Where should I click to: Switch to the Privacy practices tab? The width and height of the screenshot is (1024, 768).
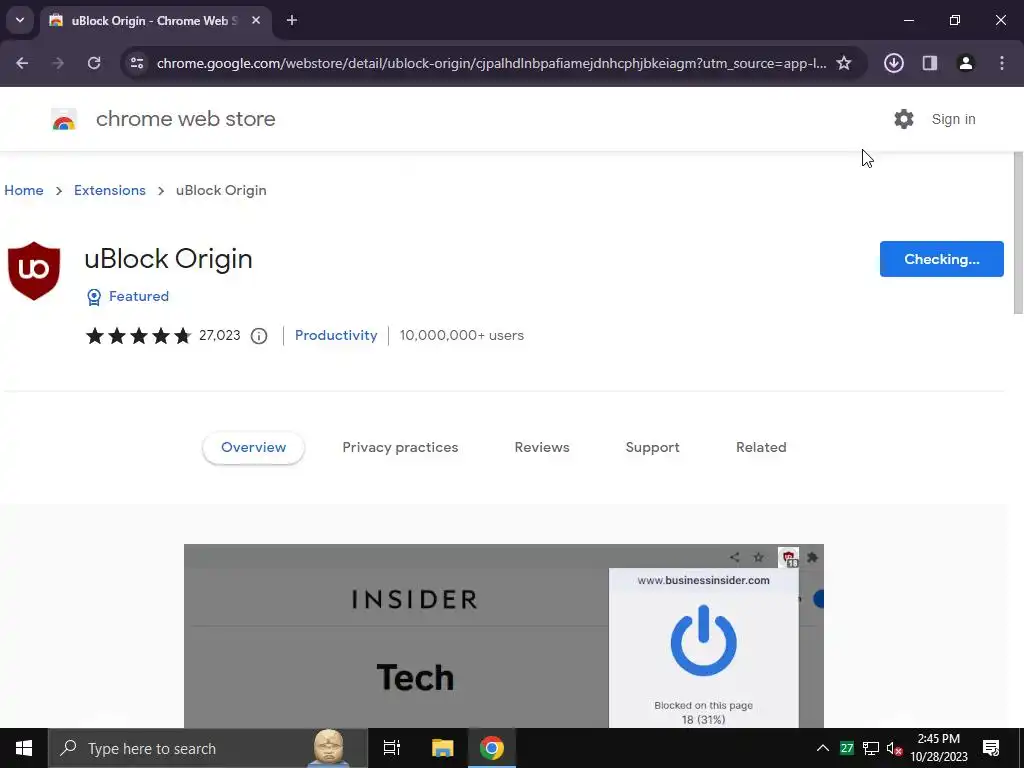pos(400,447)
